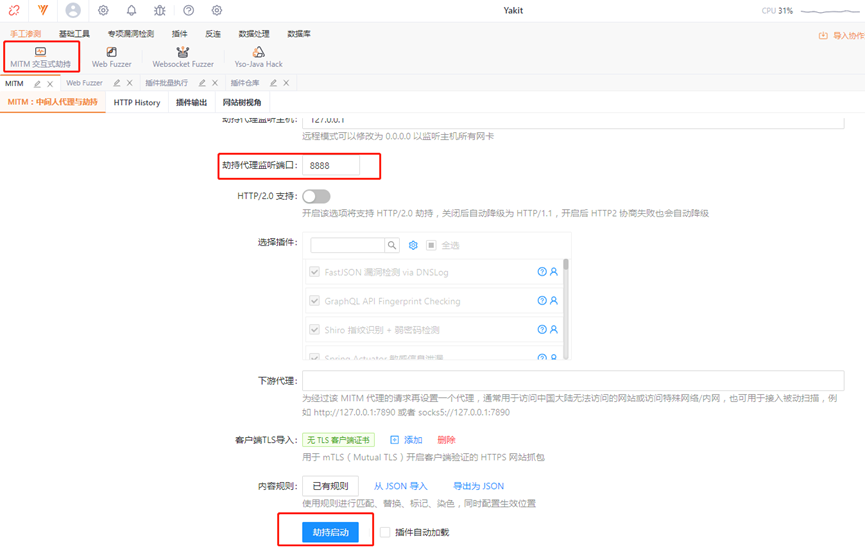865x547 pixels.
Task: Uncheck GraphQL API Fingerprint Checking
Action: point(314,301)
